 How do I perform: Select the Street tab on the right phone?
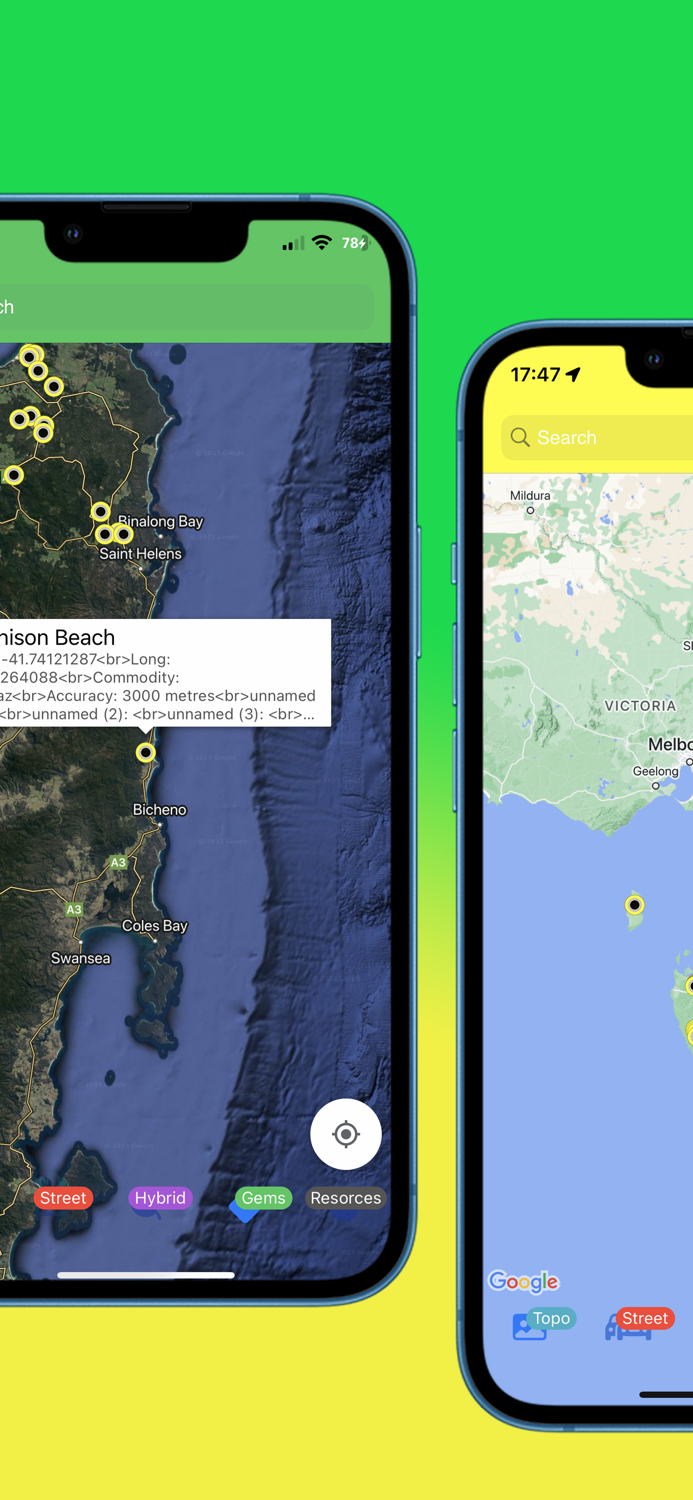(x=645, y=1319)
